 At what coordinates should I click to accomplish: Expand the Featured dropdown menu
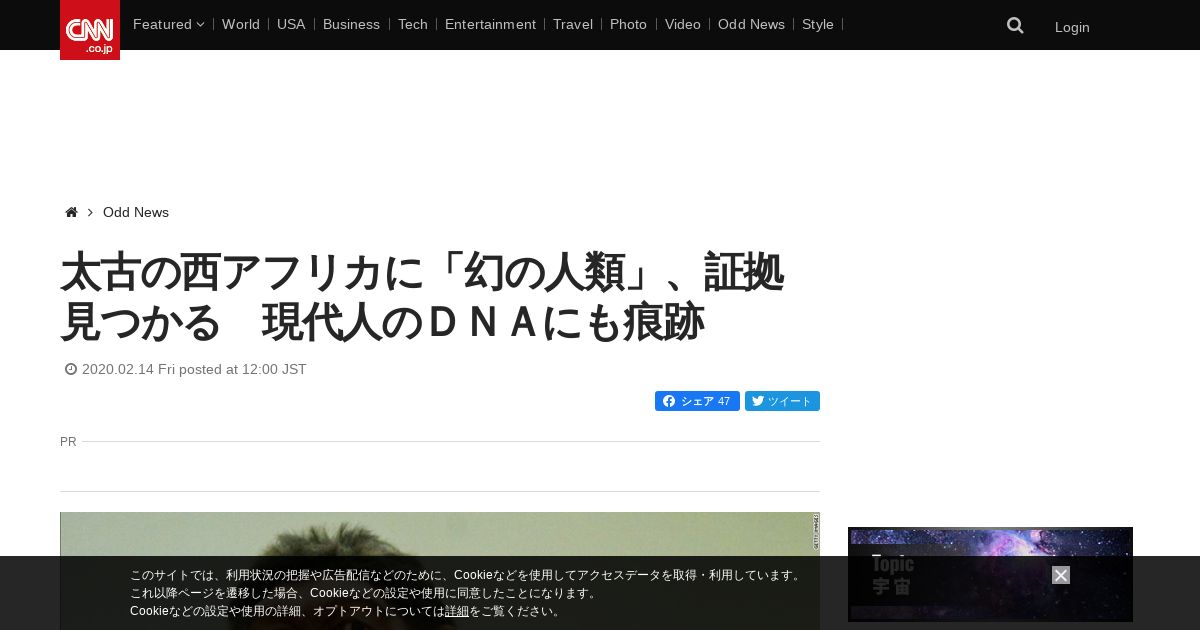[x=168, y=24]
